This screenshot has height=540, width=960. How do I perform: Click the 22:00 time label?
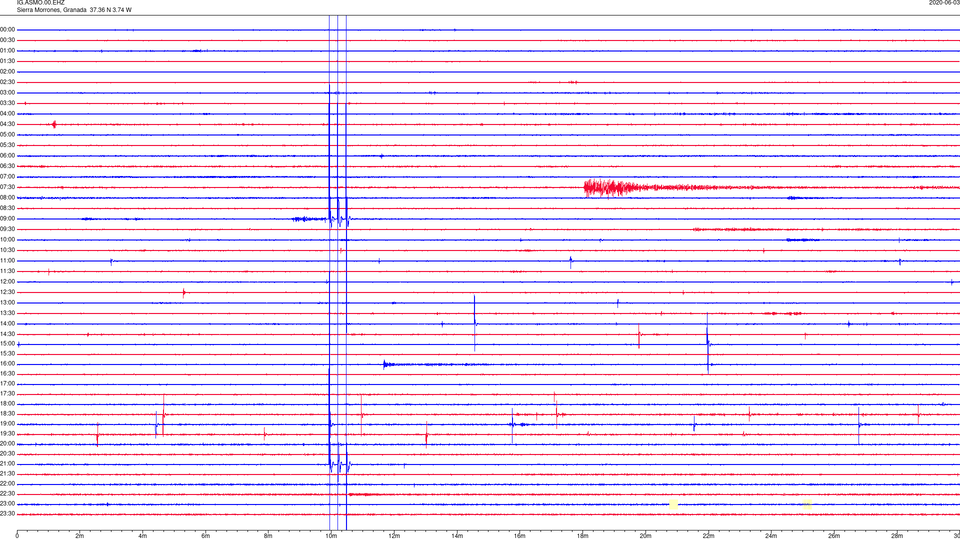pyautogui.click(x=8, y=484)
